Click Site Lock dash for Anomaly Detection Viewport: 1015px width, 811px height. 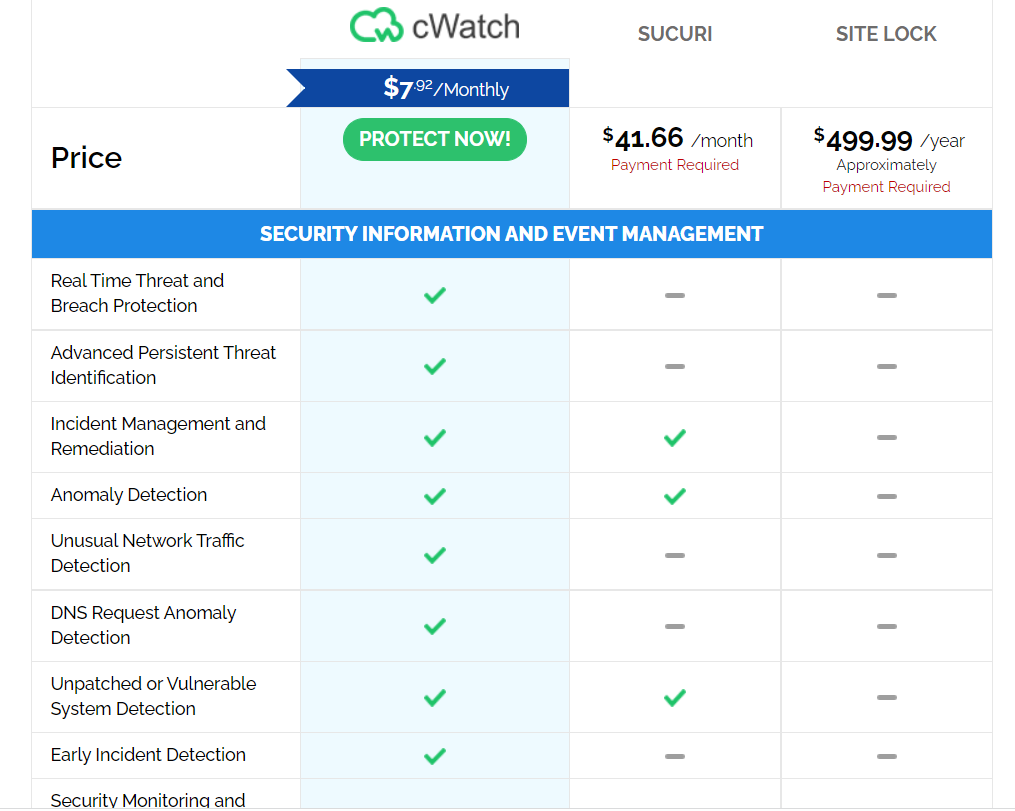[x=886, y=496]
